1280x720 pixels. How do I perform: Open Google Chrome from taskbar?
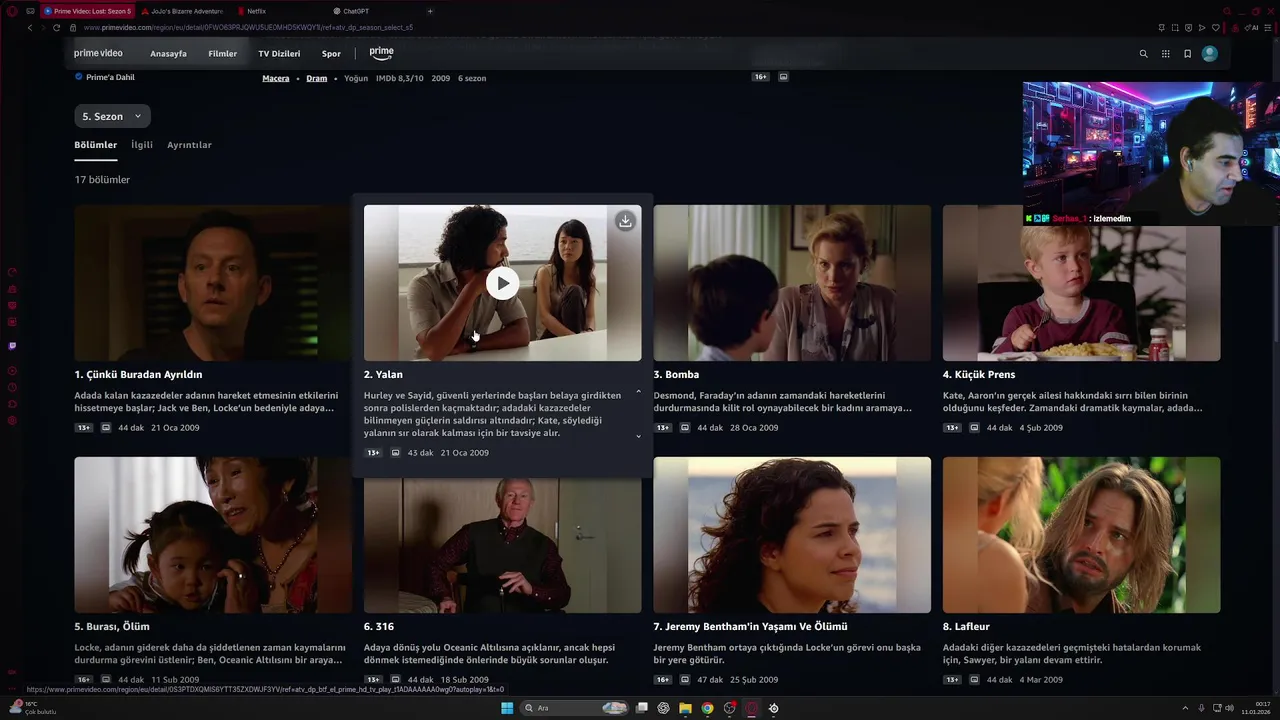pyautogui.click(x=707, y=708)
